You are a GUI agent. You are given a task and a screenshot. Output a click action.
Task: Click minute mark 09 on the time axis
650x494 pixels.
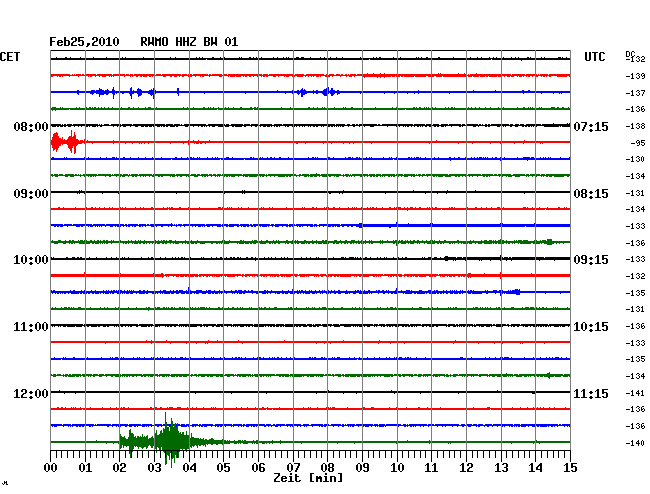tap(362, 468)
